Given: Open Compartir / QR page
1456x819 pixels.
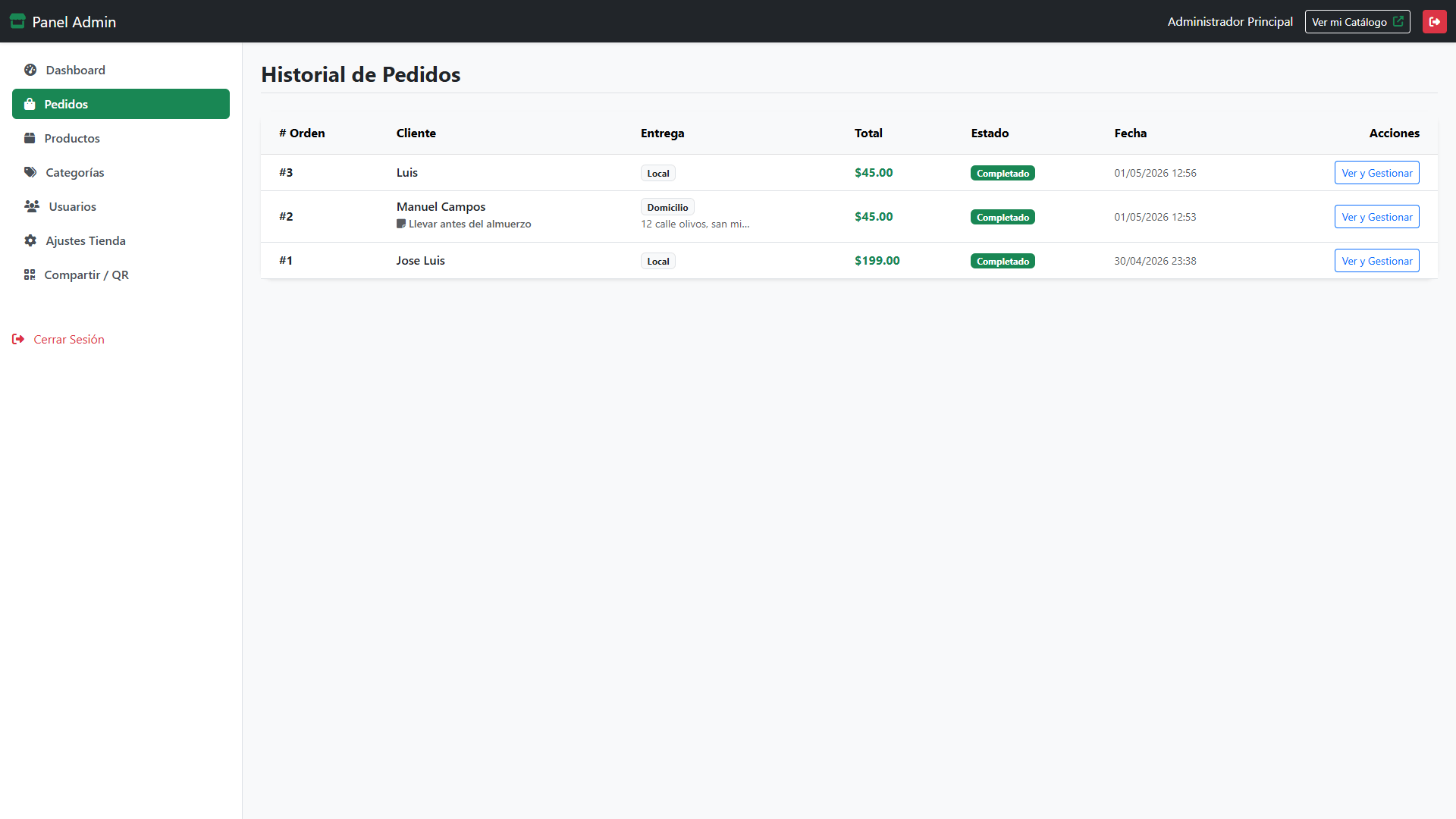Looking at the screenshot, I should 121,275.
